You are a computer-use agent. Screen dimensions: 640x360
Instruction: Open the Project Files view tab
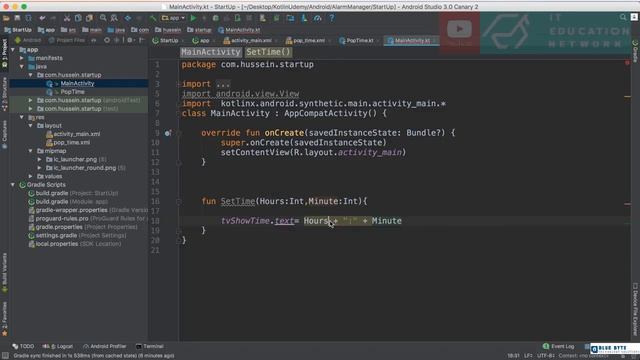67,40
